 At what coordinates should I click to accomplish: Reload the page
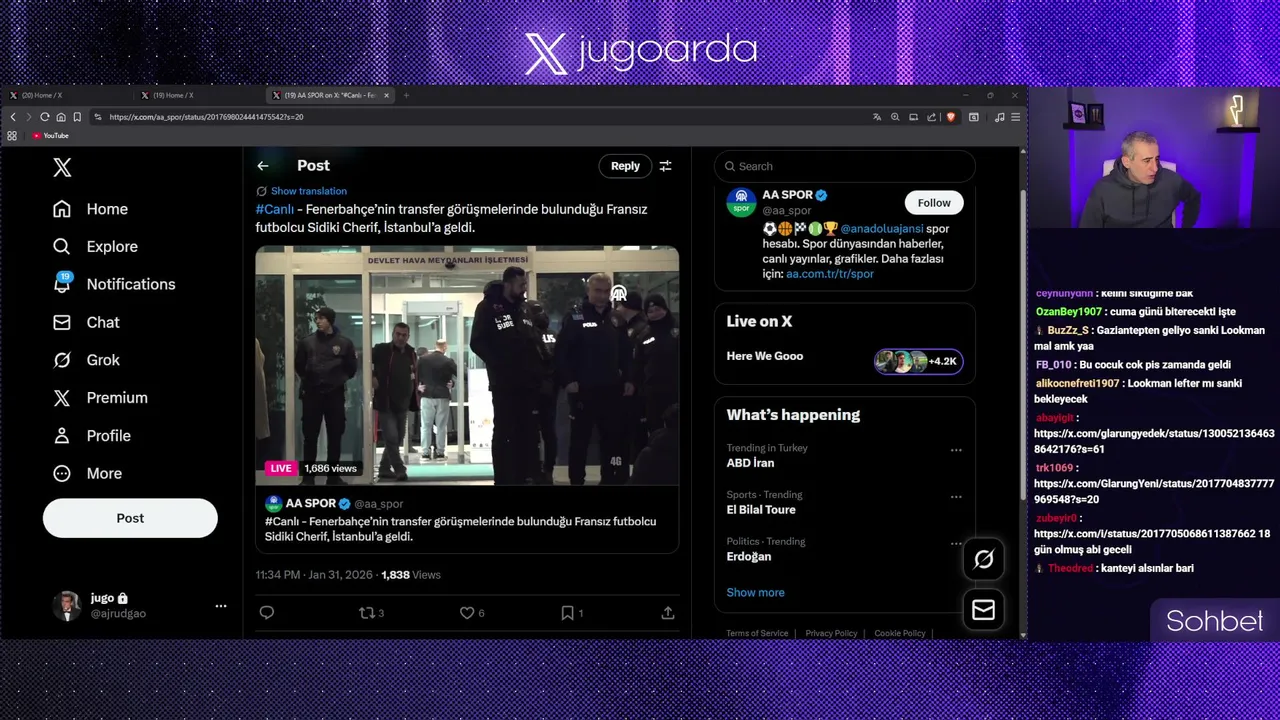pyautogui.click(x=45, y=117)
